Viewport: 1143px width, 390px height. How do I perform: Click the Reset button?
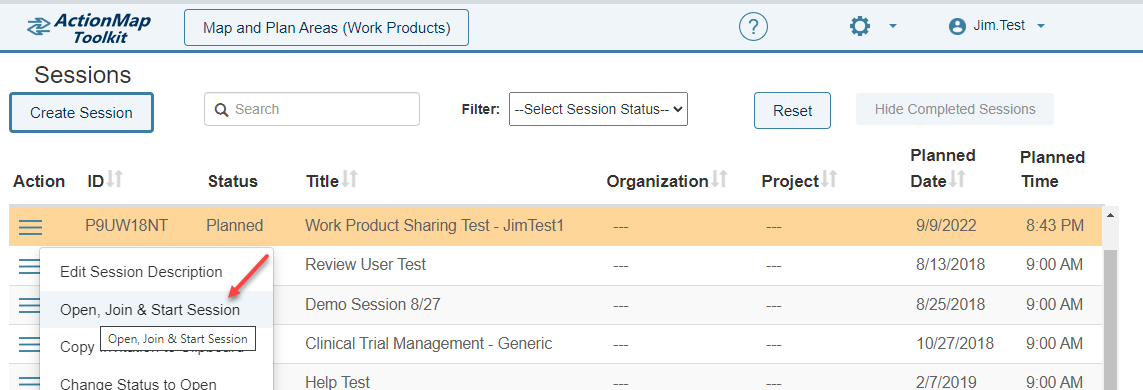(792, 111)
